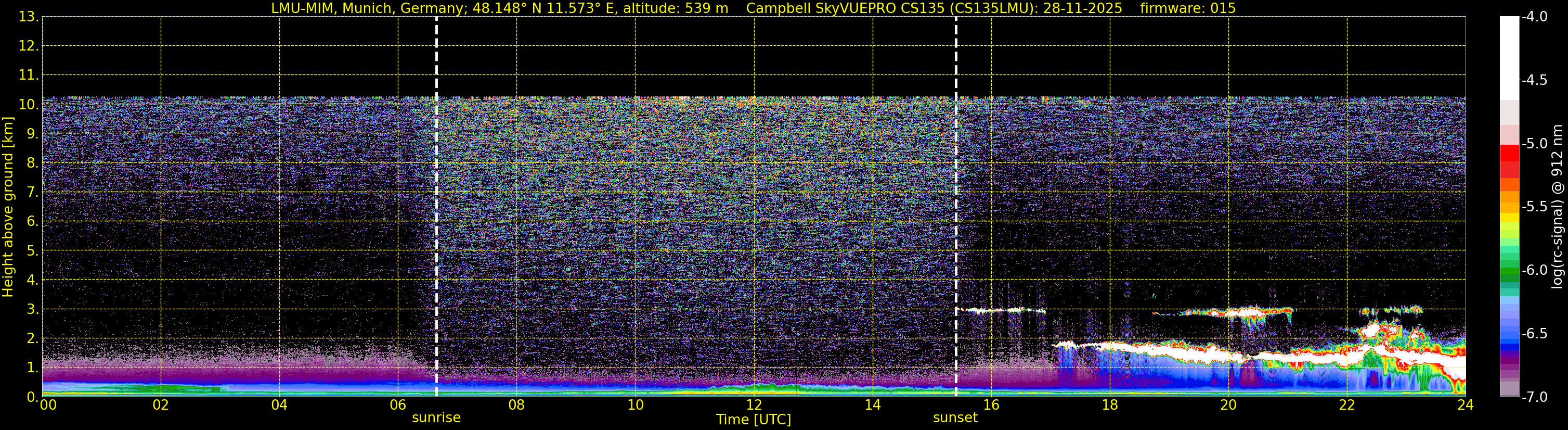Click the '16' time axis tick label
1568x430 pixels.
click(991, 405)
